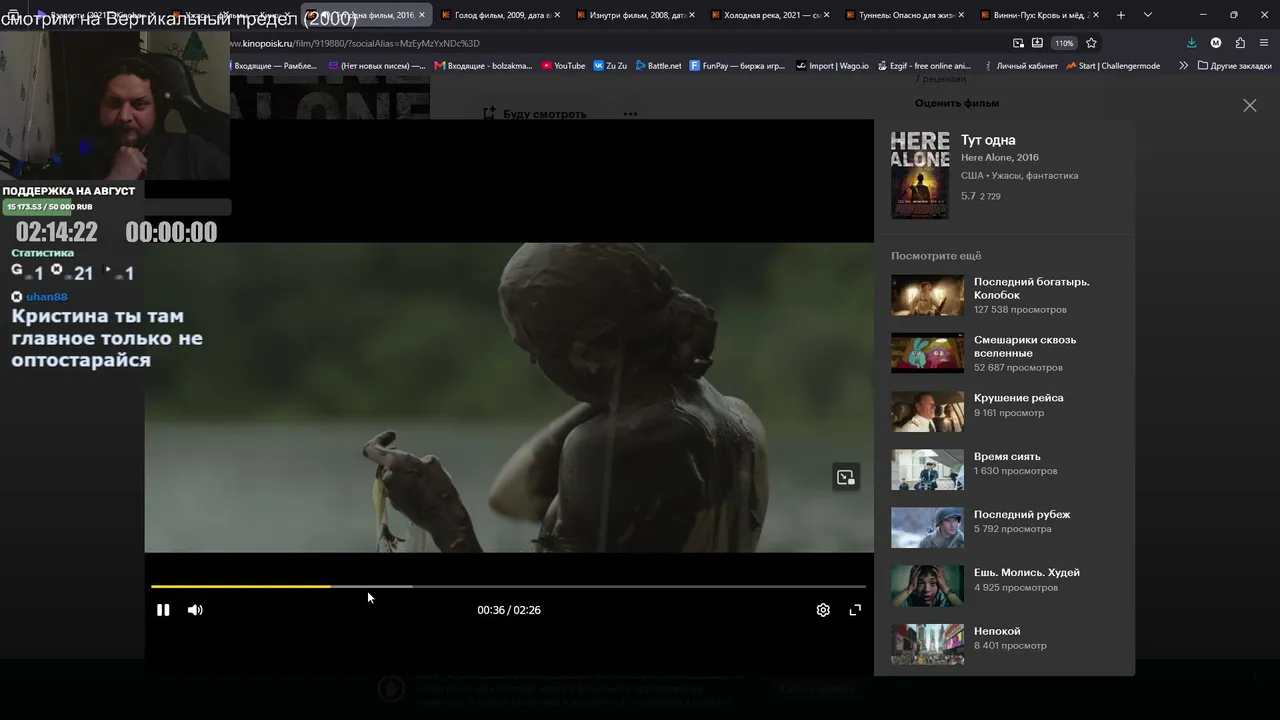1280x720 pixels.
Task: Open 'Последний богатырь. Колобок' thumbnail
Action: point(928,295)
